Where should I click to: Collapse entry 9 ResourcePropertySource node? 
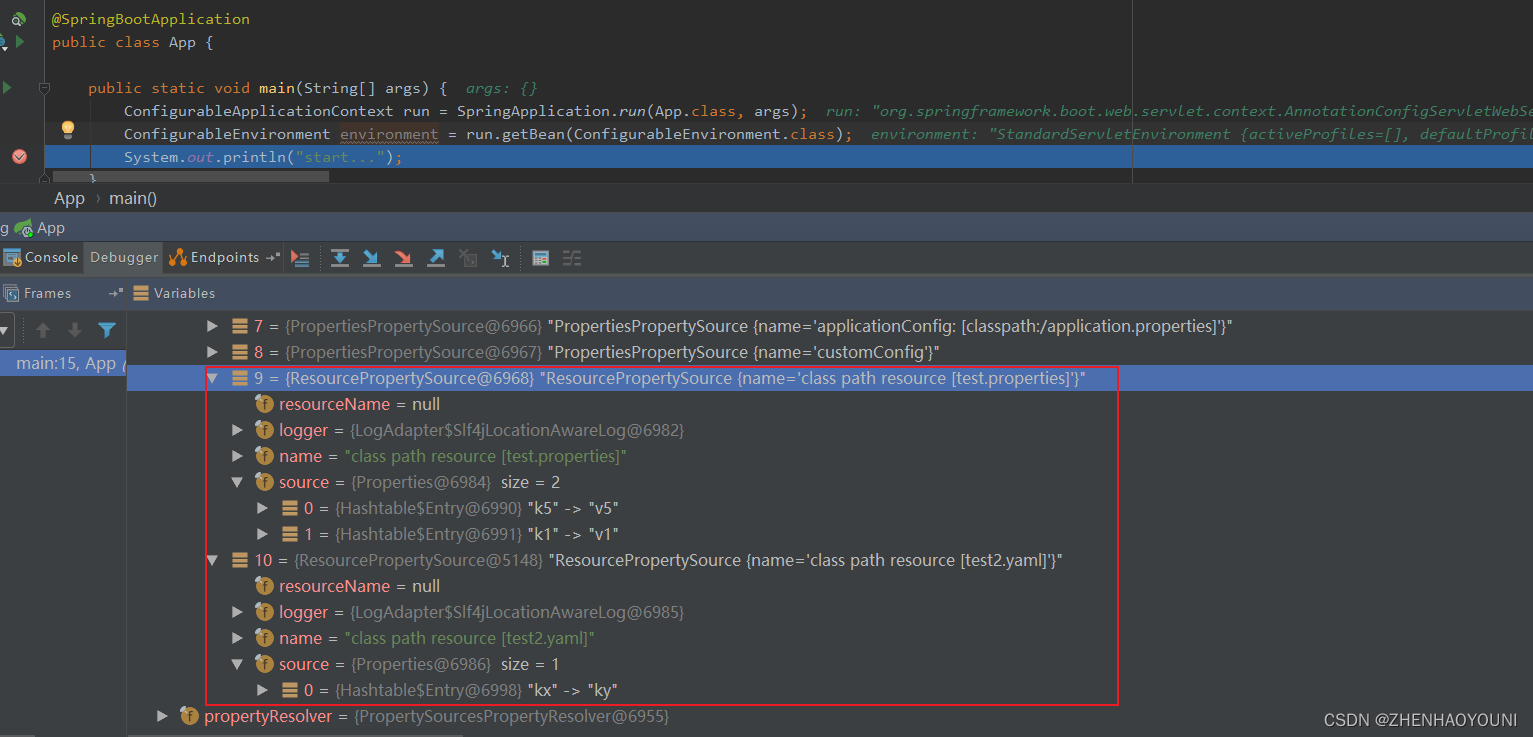point(212,378)
